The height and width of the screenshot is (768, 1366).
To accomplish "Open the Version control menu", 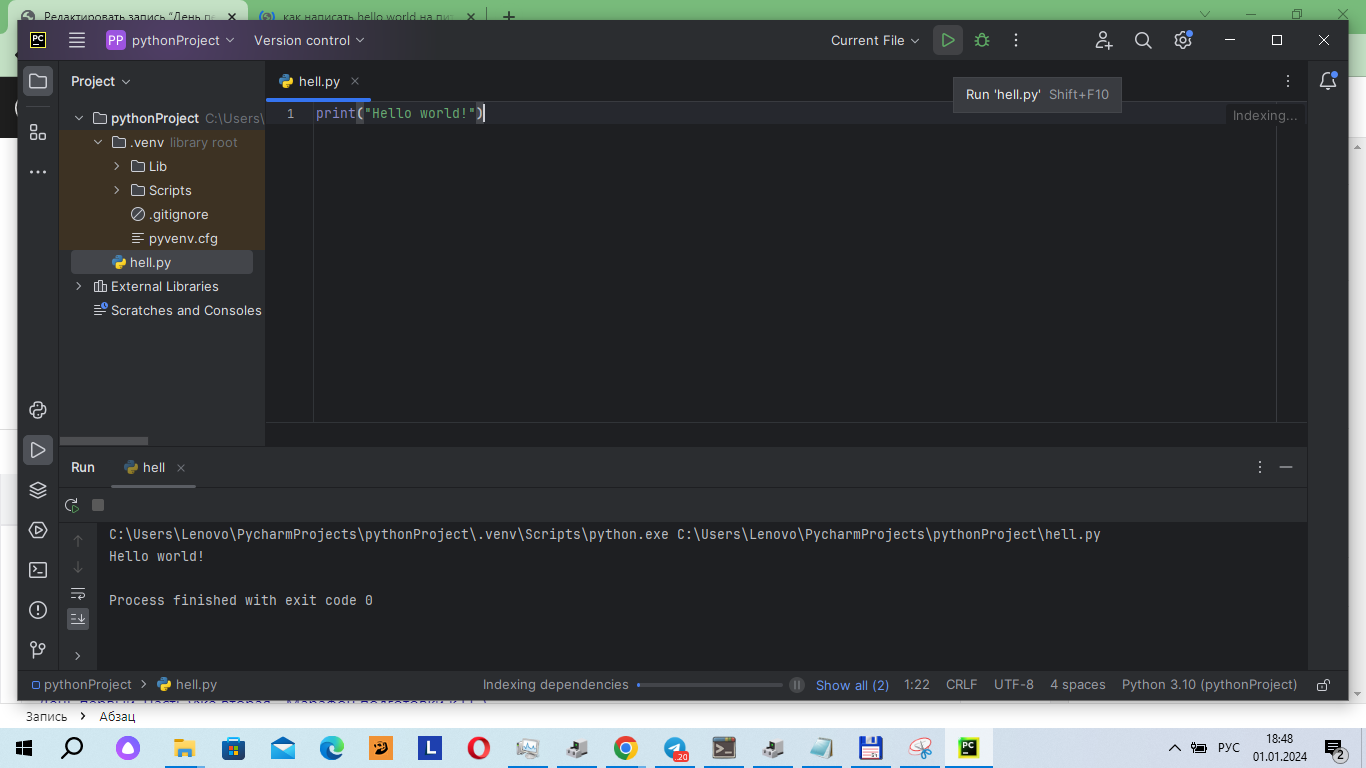I will [309, 41].
